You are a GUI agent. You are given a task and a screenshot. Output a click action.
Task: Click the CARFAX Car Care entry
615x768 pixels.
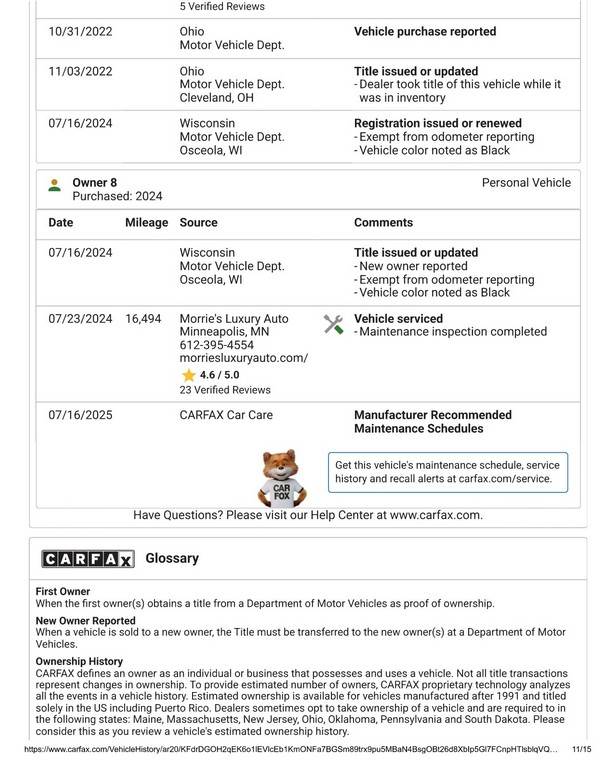(226, 415)
